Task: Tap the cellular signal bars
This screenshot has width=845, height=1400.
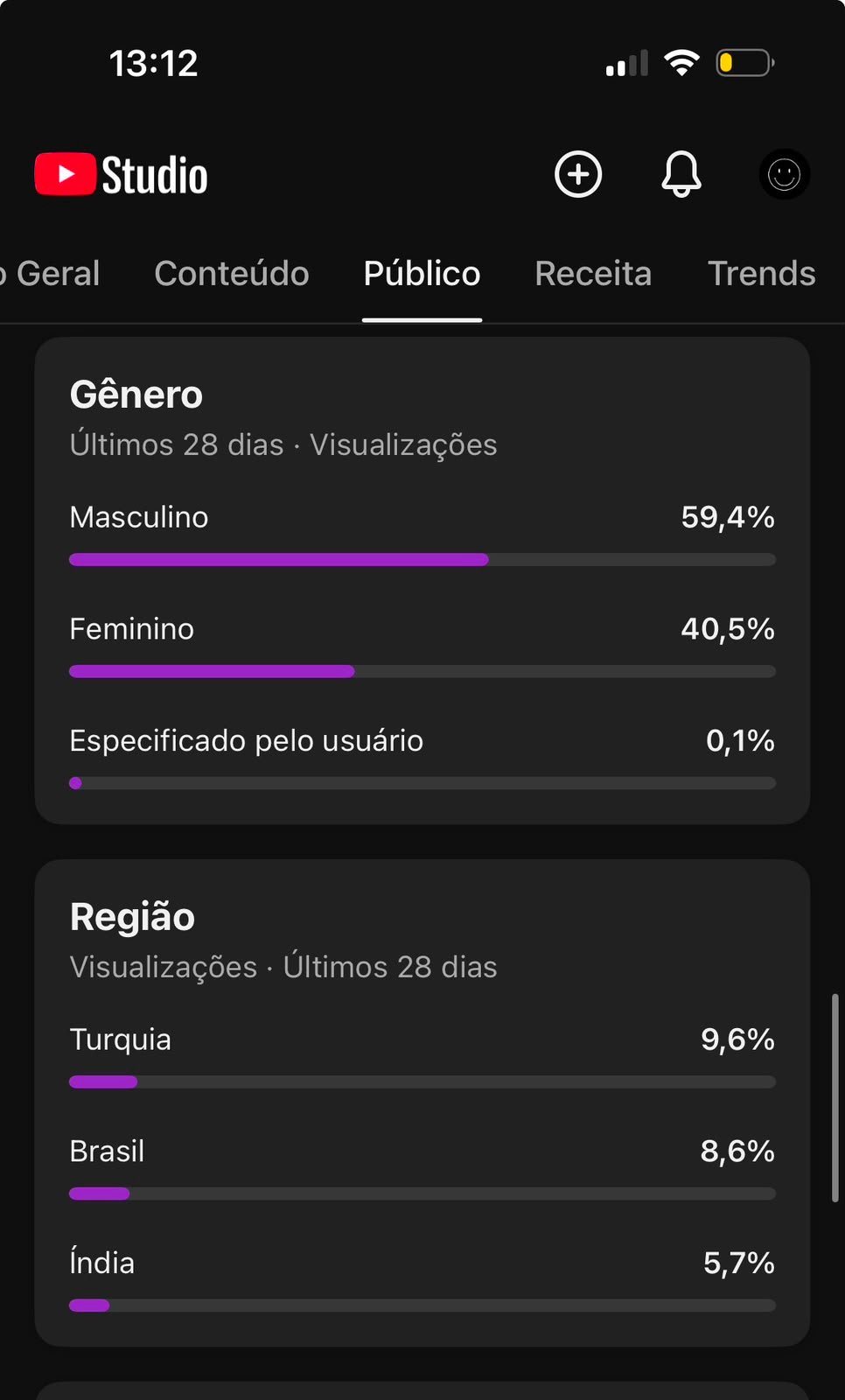Action: (x=627, y=63)
